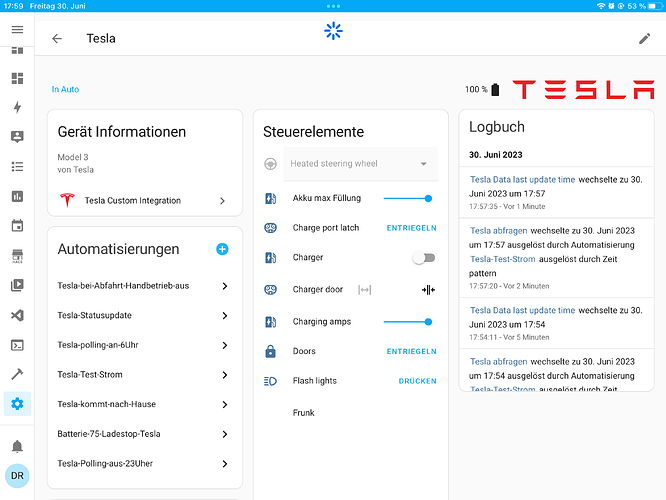
Task: Open first Tesla Data last update time link
Action: [522, 180]
